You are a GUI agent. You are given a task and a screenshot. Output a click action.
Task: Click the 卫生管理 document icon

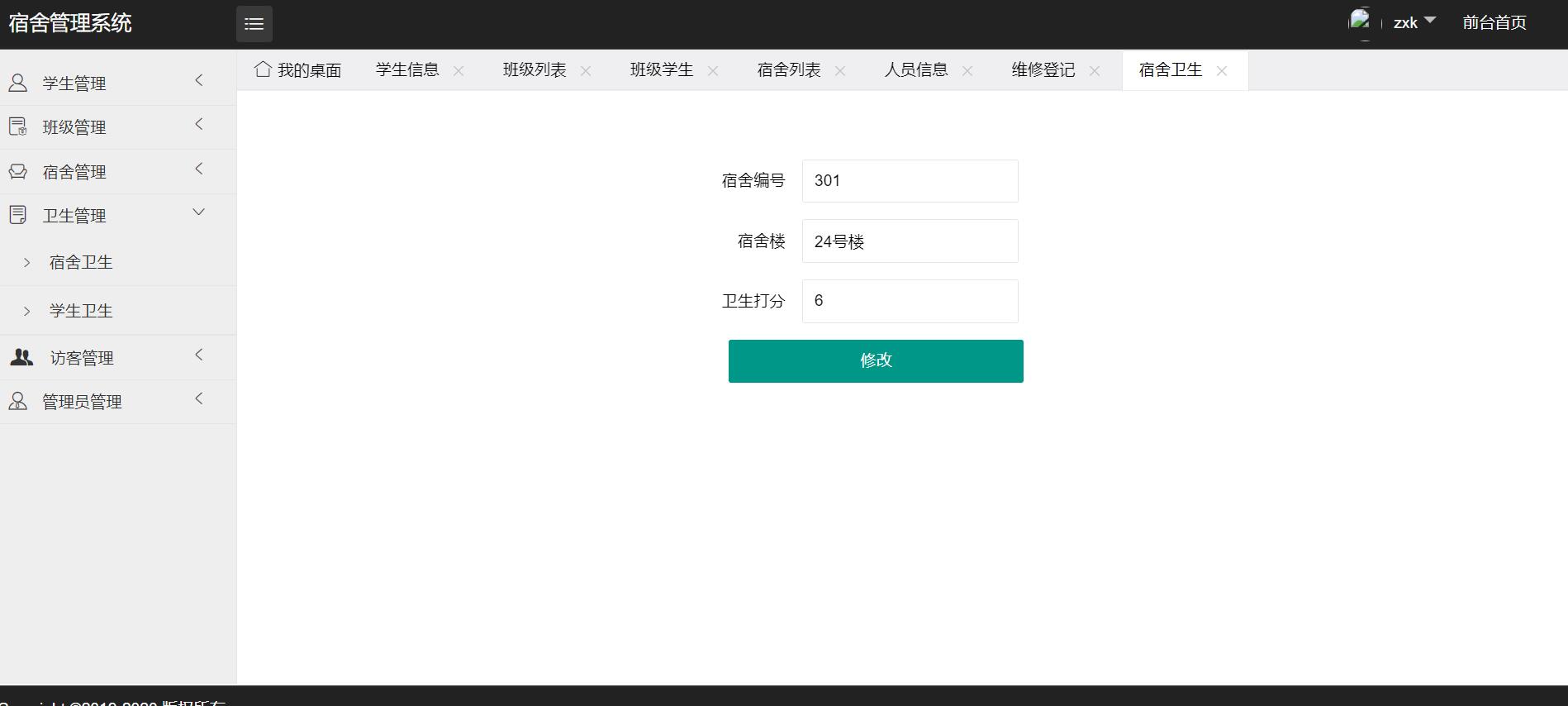[x=18, y=215]
